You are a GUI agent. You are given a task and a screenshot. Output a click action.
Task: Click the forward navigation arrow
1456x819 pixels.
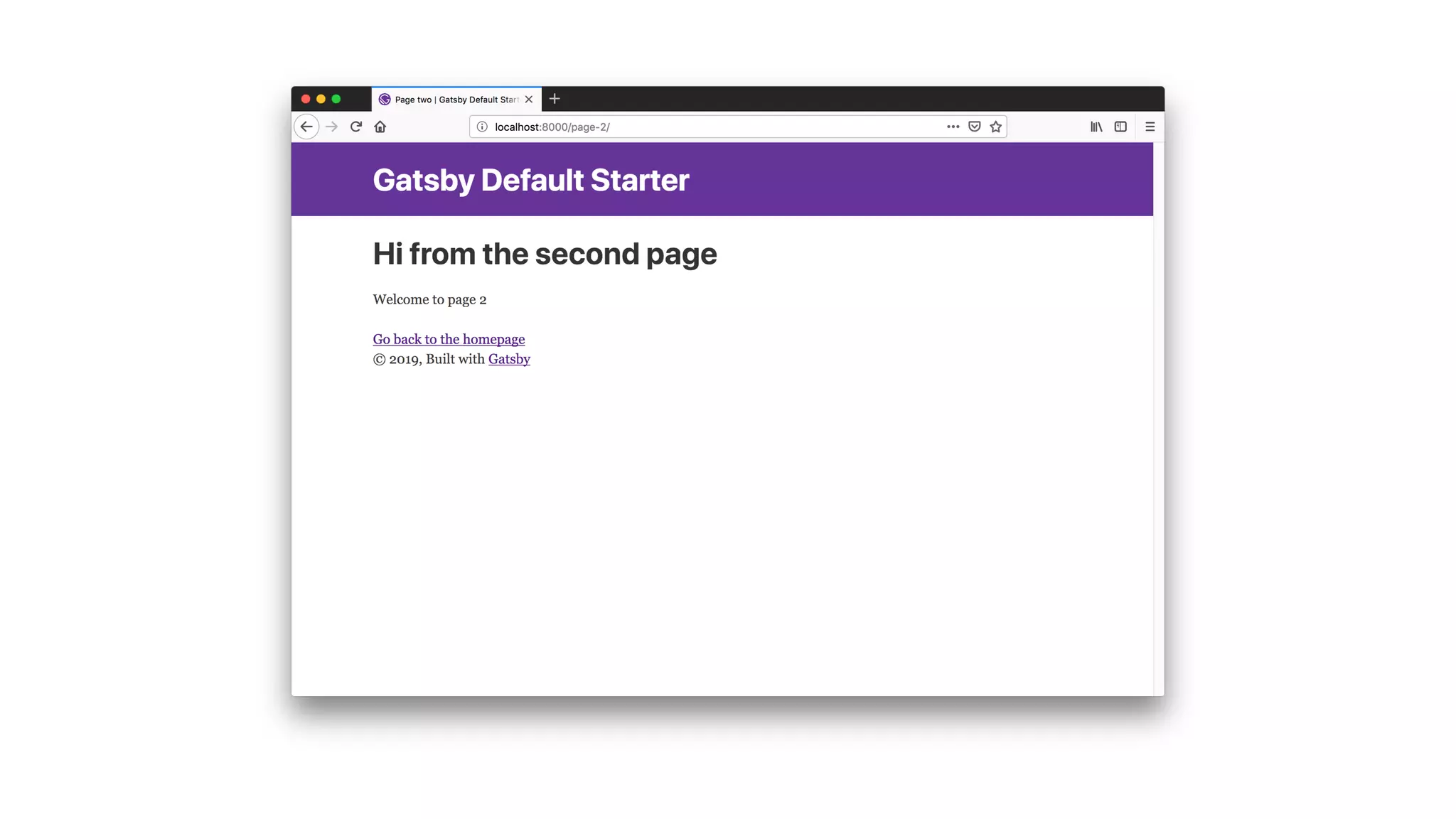pyautogui.click(x=331, y=127)
